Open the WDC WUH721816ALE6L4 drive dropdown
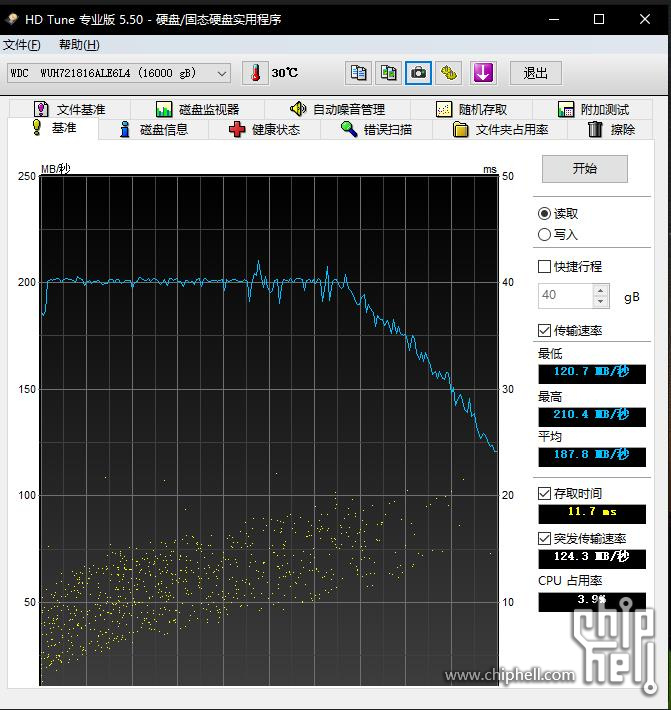 click(x=119, y=73)
